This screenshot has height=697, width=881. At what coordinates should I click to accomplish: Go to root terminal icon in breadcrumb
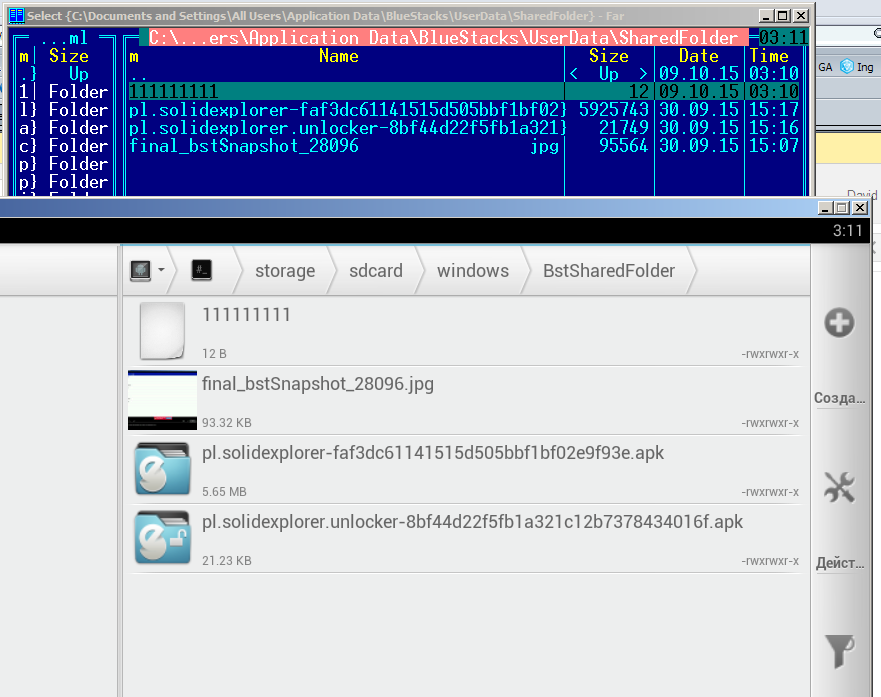[x=201, y=270]
